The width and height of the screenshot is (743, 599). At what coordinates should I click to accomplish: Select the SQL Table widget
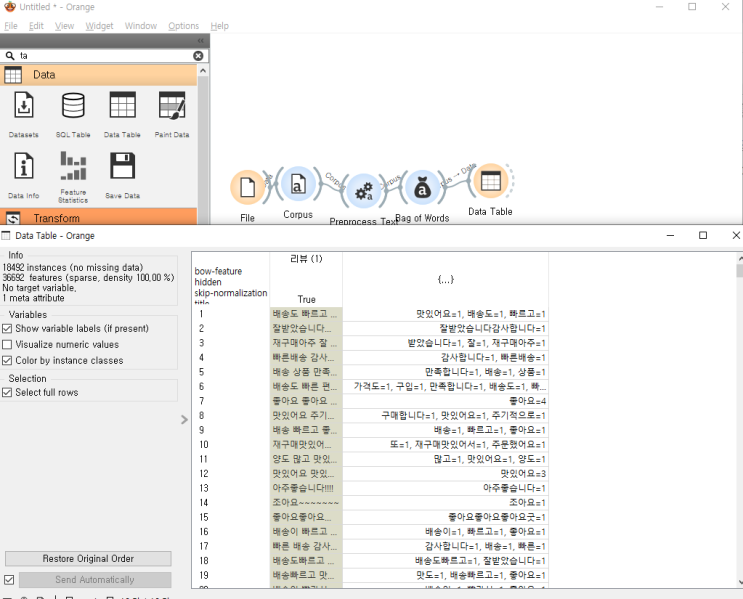73,114
